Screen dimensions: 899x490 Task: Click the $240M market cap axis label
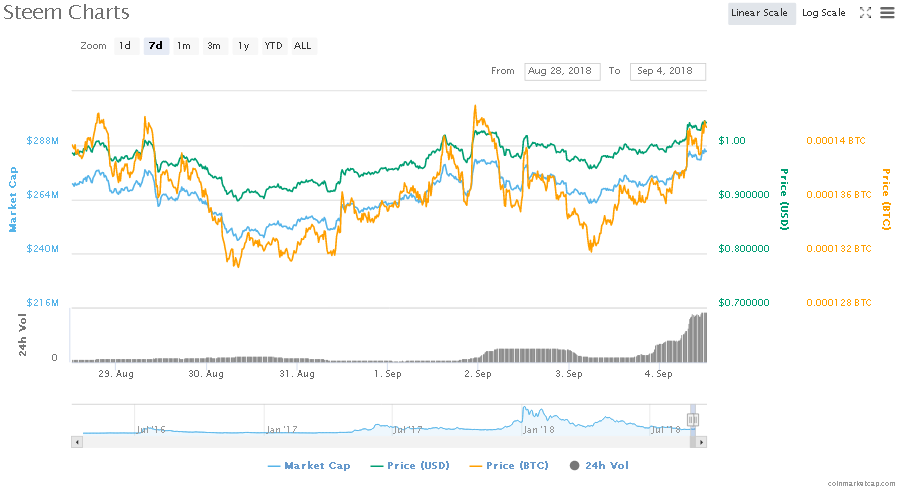click(42, 249)
